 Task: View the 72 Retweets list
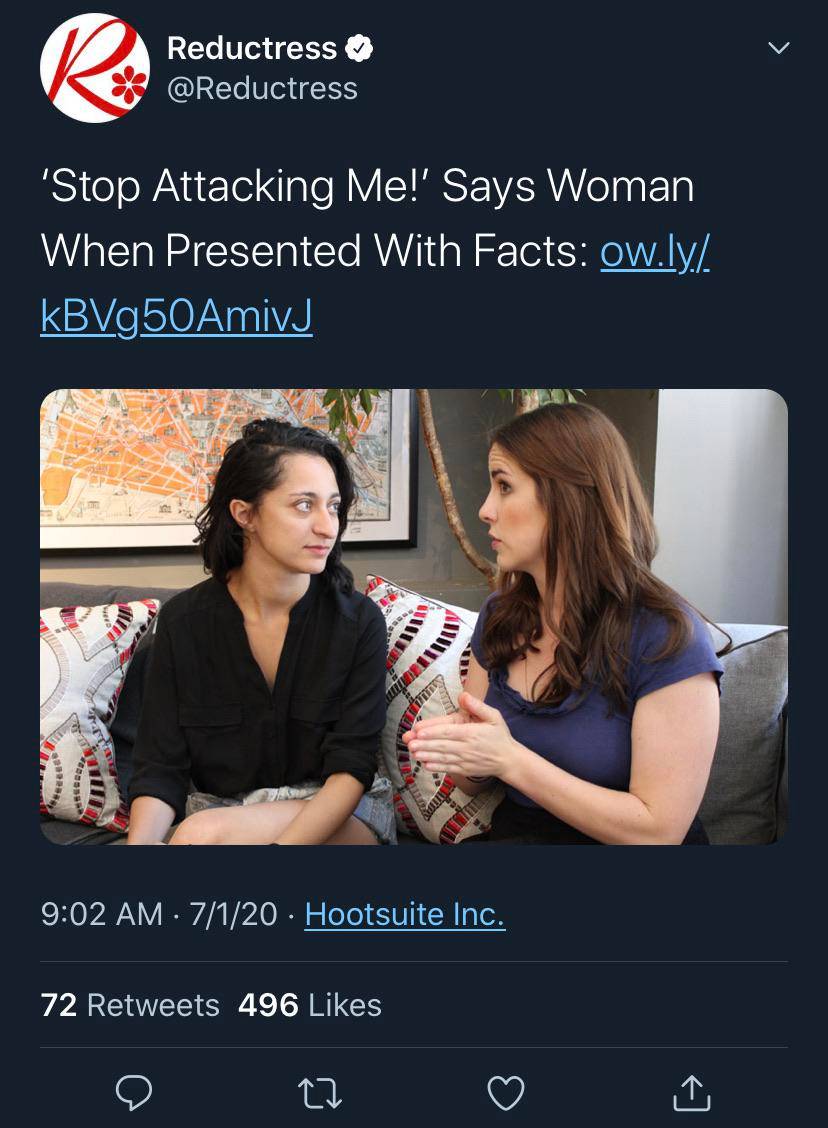coord(130,1005)
